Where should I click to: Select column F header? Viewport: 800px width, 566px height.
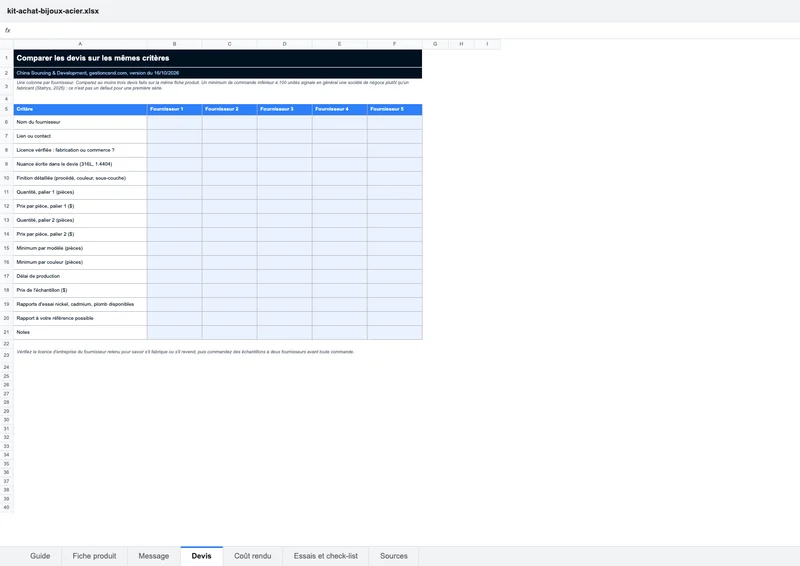(394, 44)
